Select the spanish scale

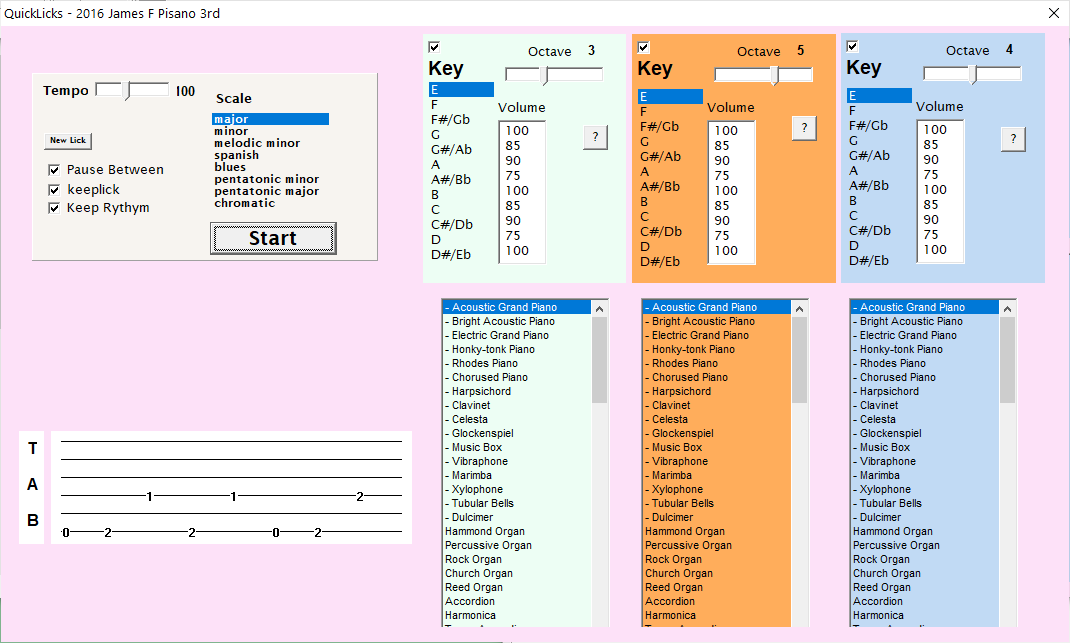pos(270,155)
